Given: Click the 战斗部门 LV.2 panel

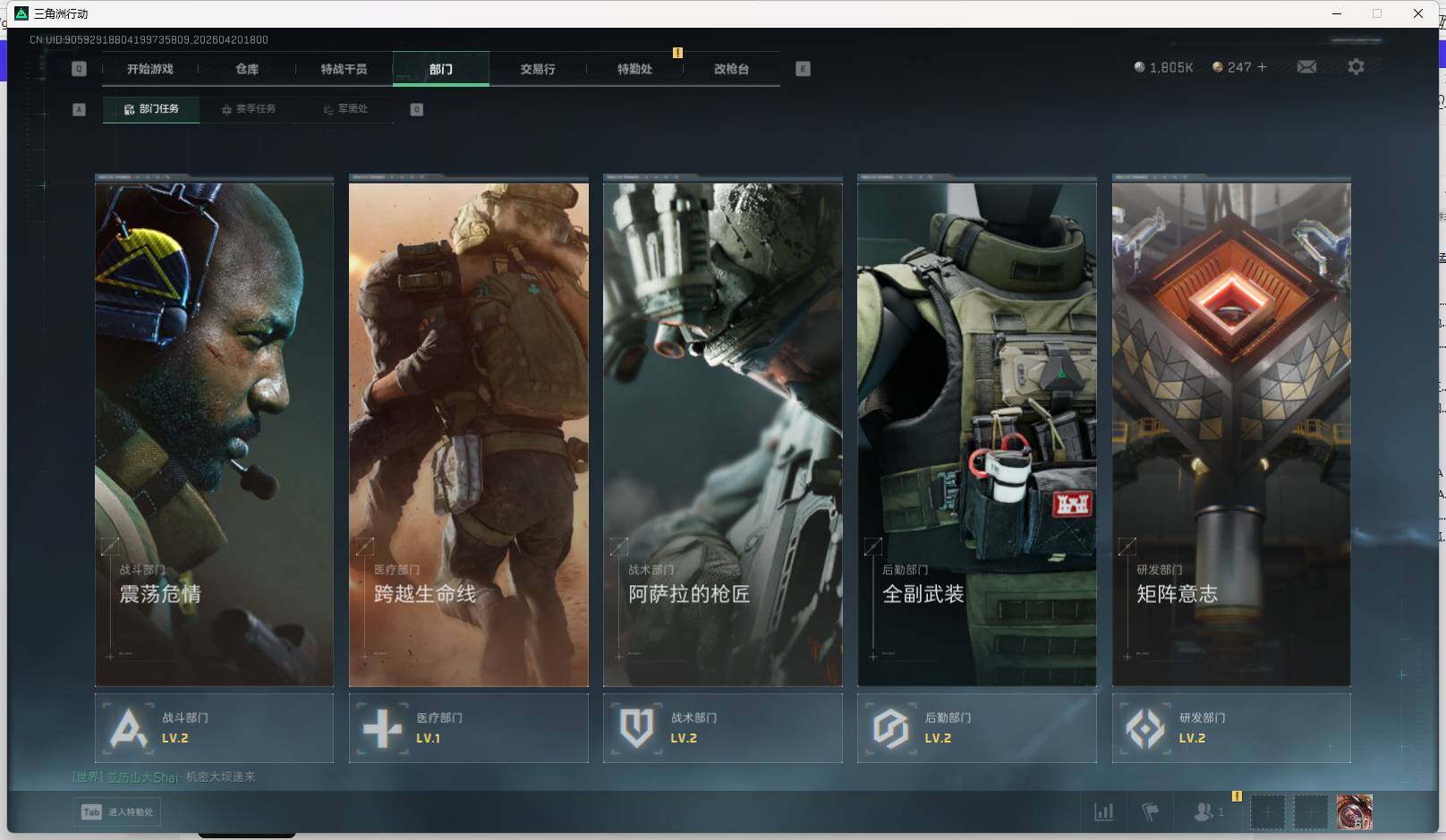Looking at the screenshot, I should [214, 728].
